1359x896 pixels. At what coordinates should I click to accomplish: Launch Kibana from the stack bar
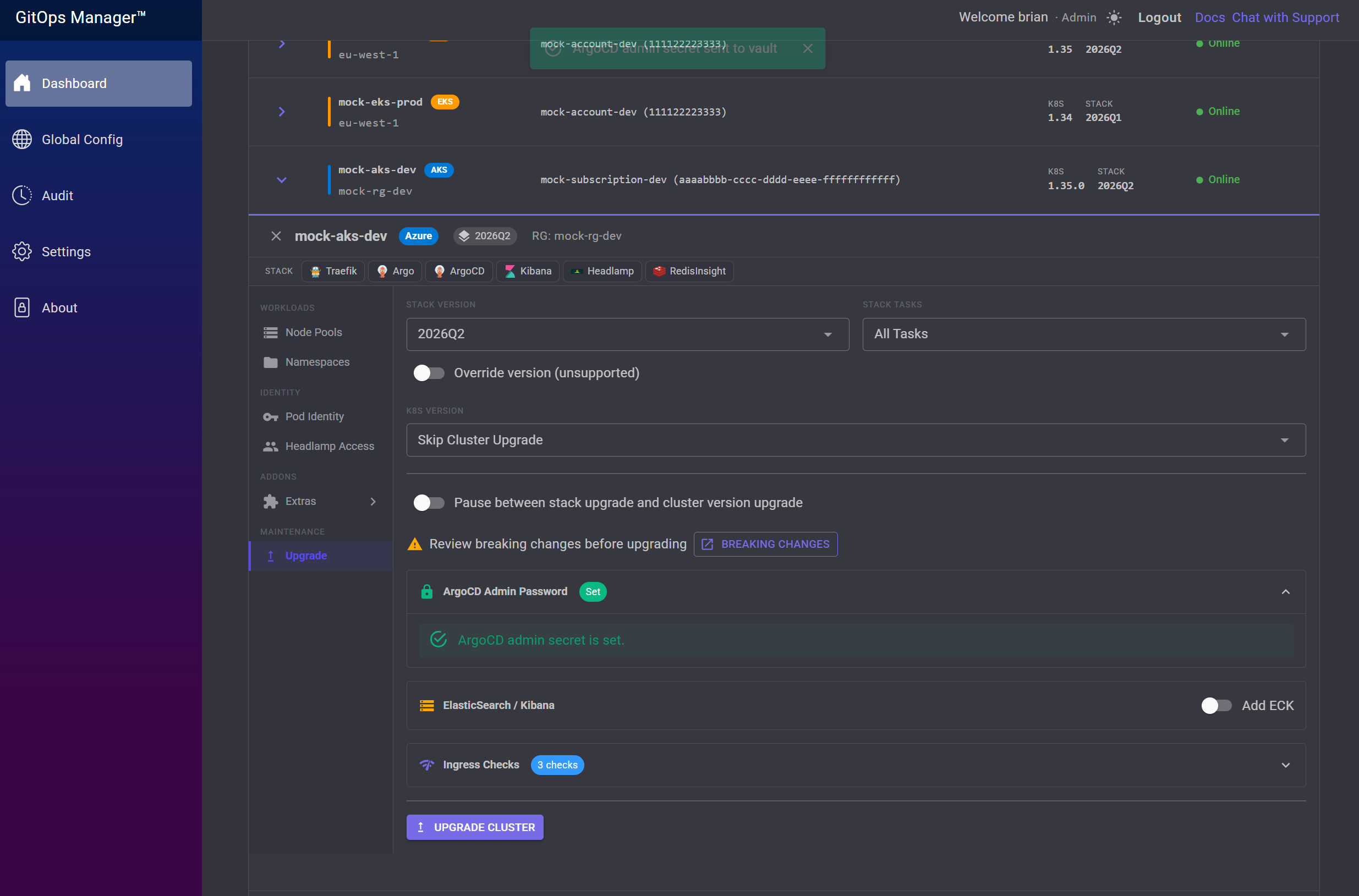(x=528, y=271)
